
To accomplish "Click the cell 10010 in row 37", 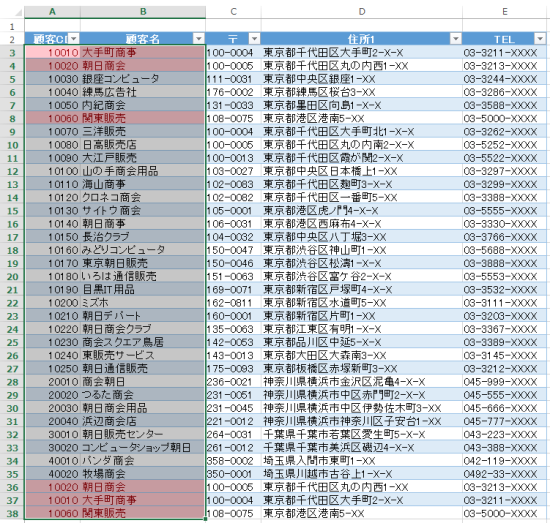I will pos(52,500).
